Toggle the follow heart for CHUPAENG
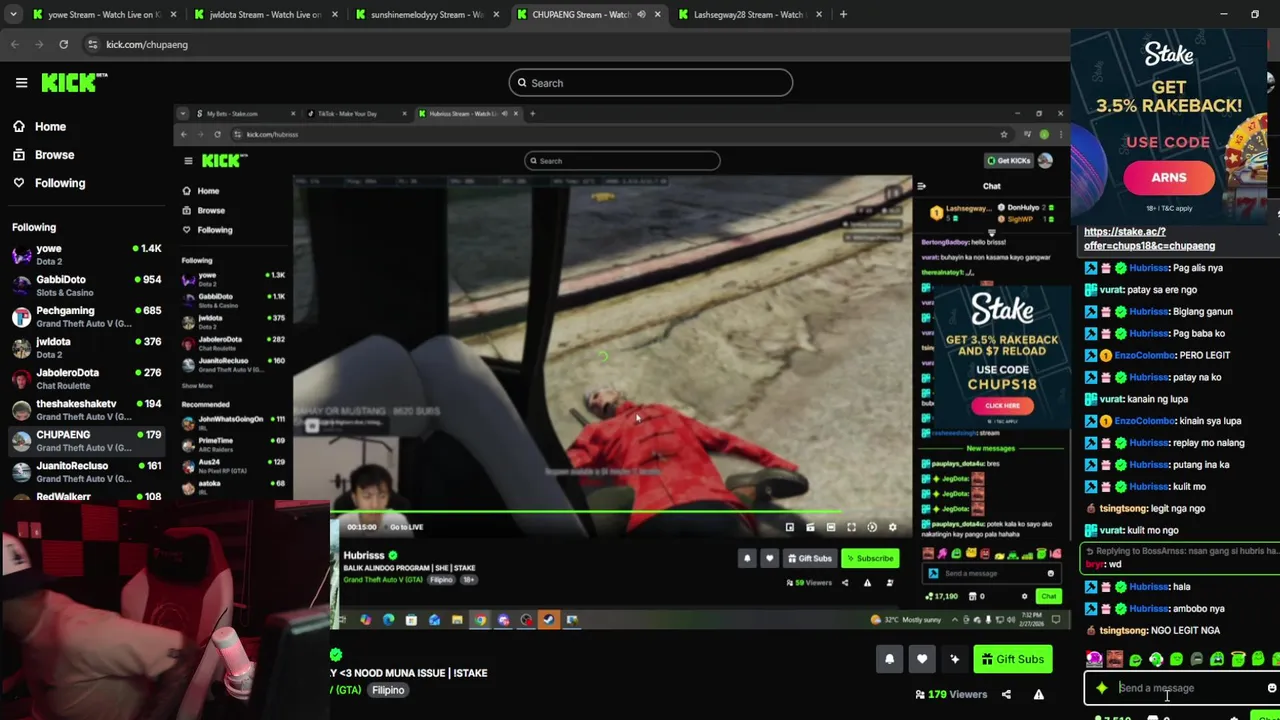The width and height of the screenshot is (1280, 720). click(922, 659)
